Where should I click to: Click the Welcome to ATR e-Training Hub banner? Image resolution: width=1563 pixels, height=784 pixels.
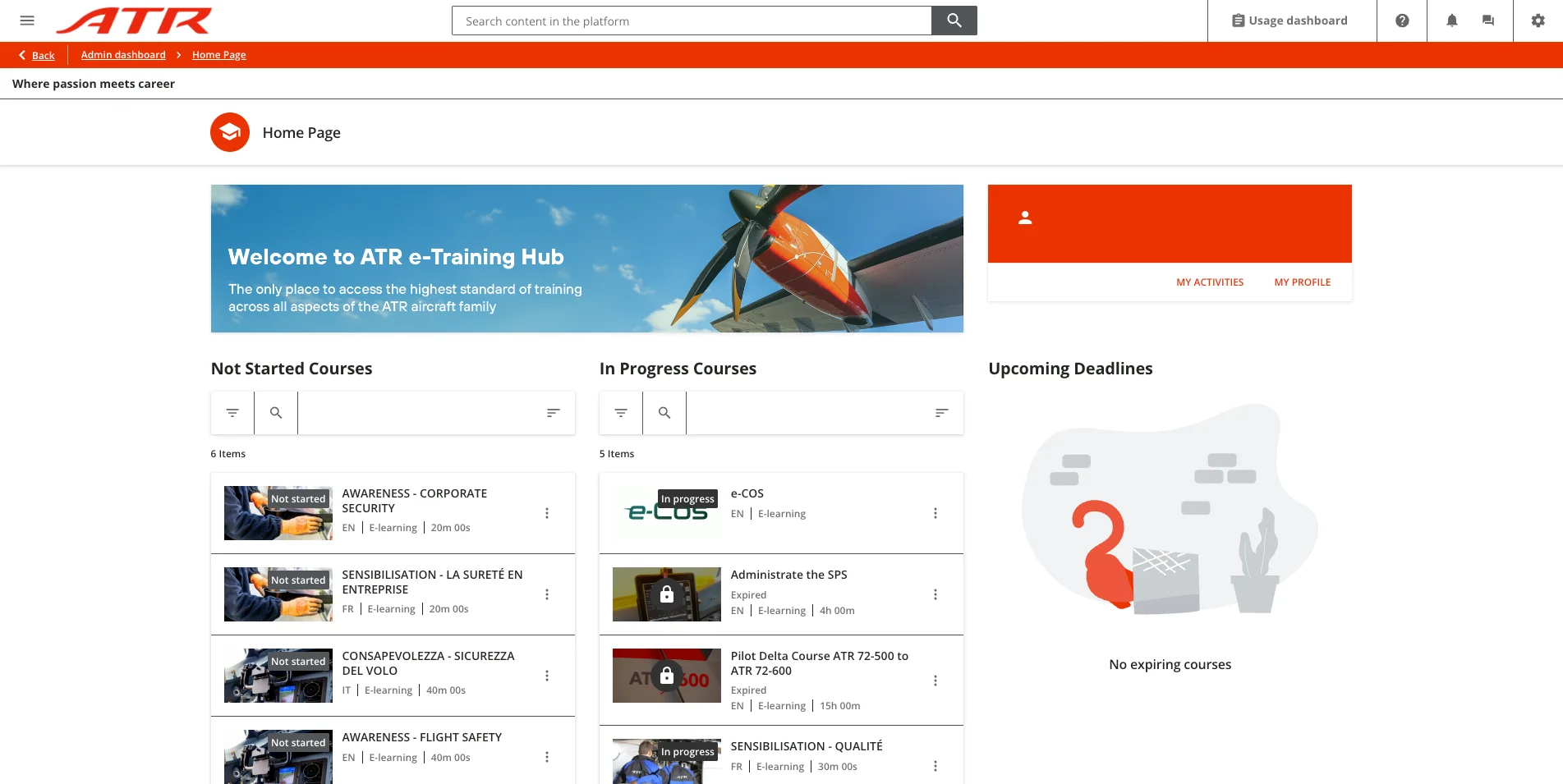pyautogui.click(x=587, y=259)
